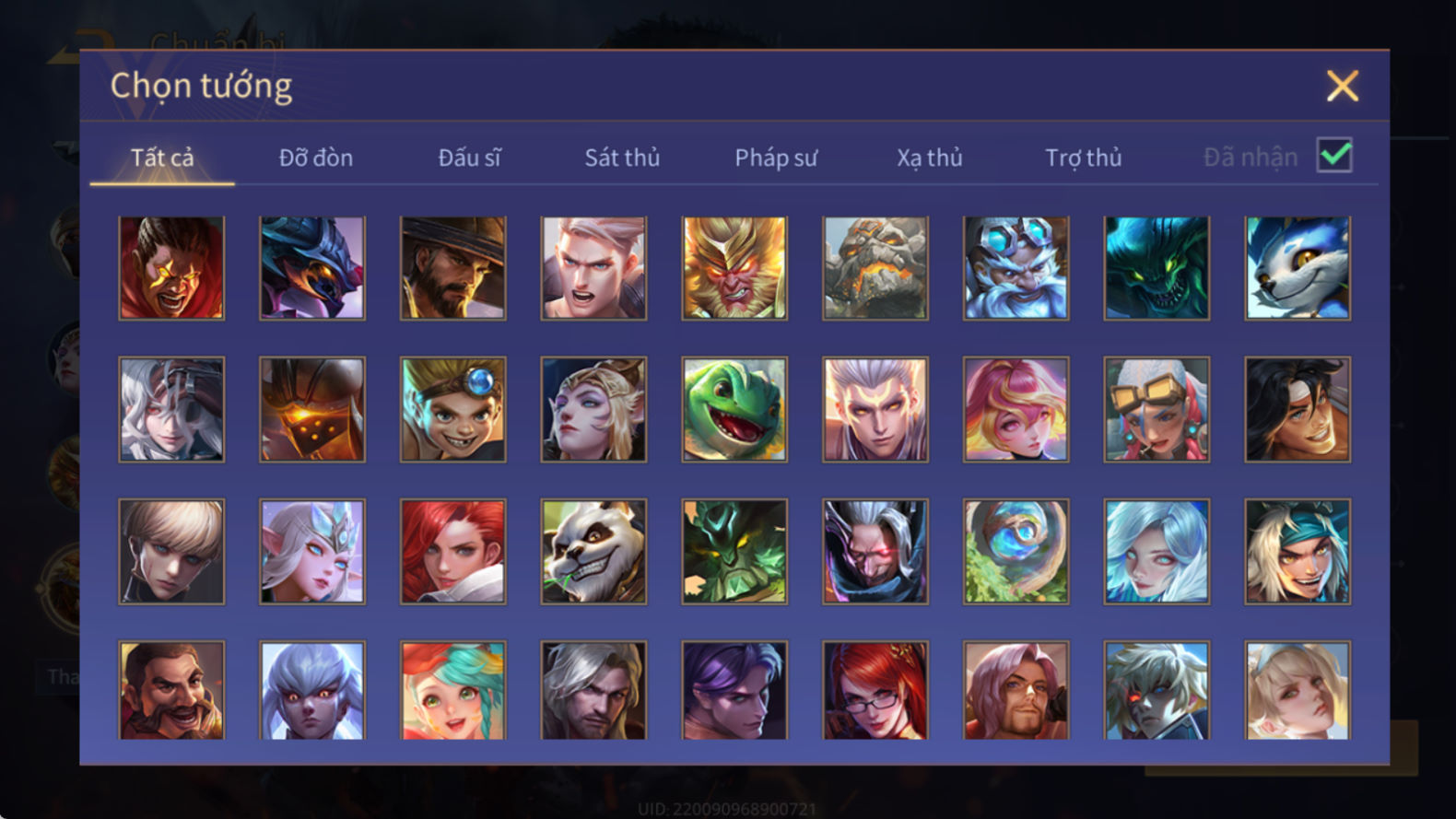Select the swirling blue orb hero
1456x819 pixels.
pos(1016,551)
